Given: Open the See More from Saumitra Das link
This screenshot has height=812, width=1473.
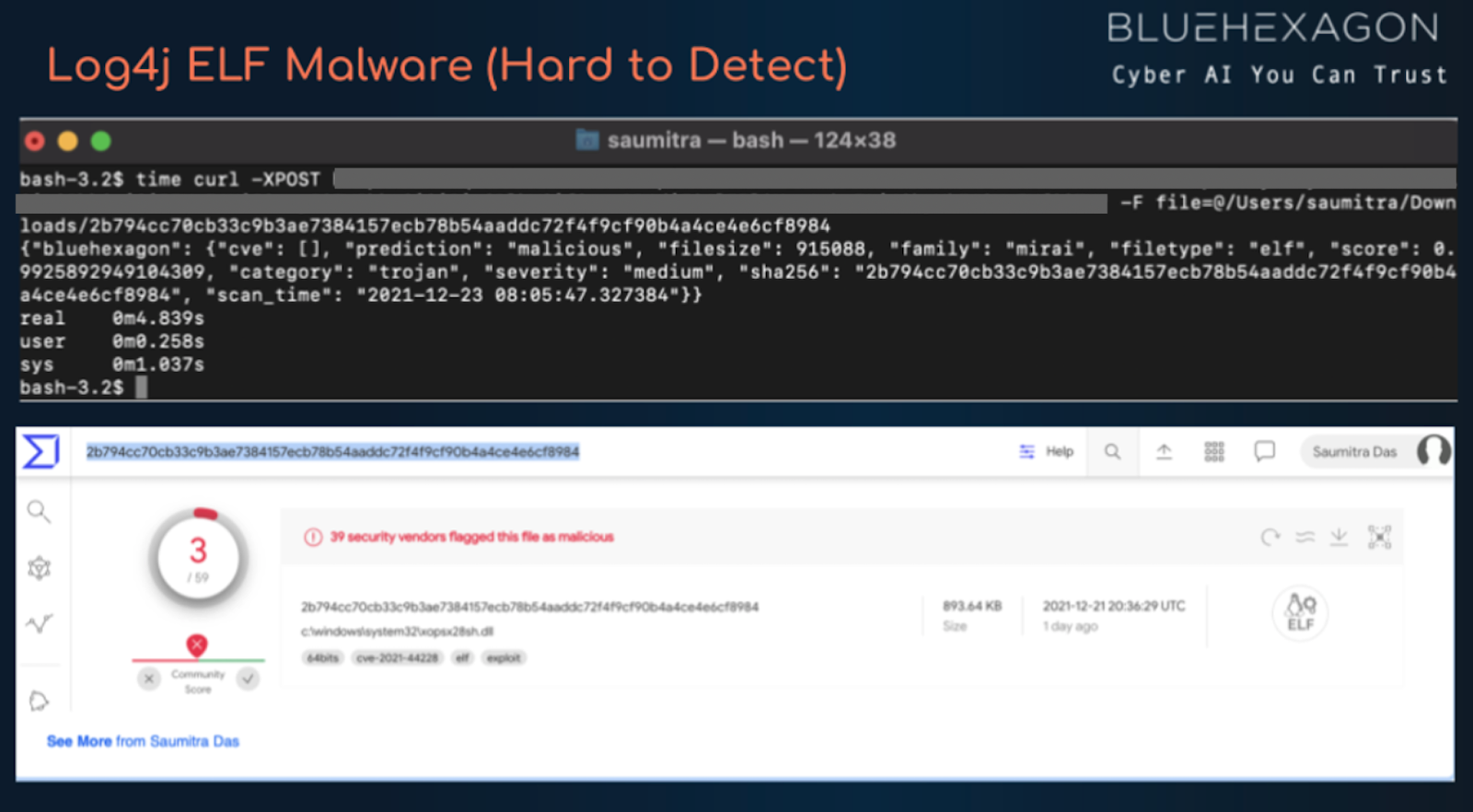Looking at the screenshot, I should (143, 741).
